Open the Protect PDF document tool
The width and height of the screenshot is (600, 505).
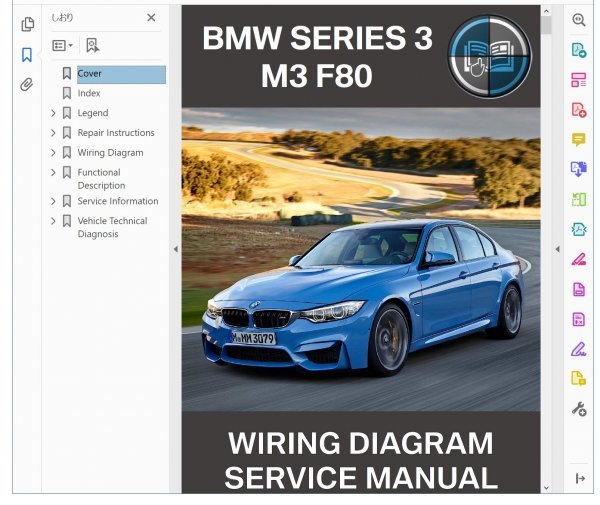[x=579, y=290]
